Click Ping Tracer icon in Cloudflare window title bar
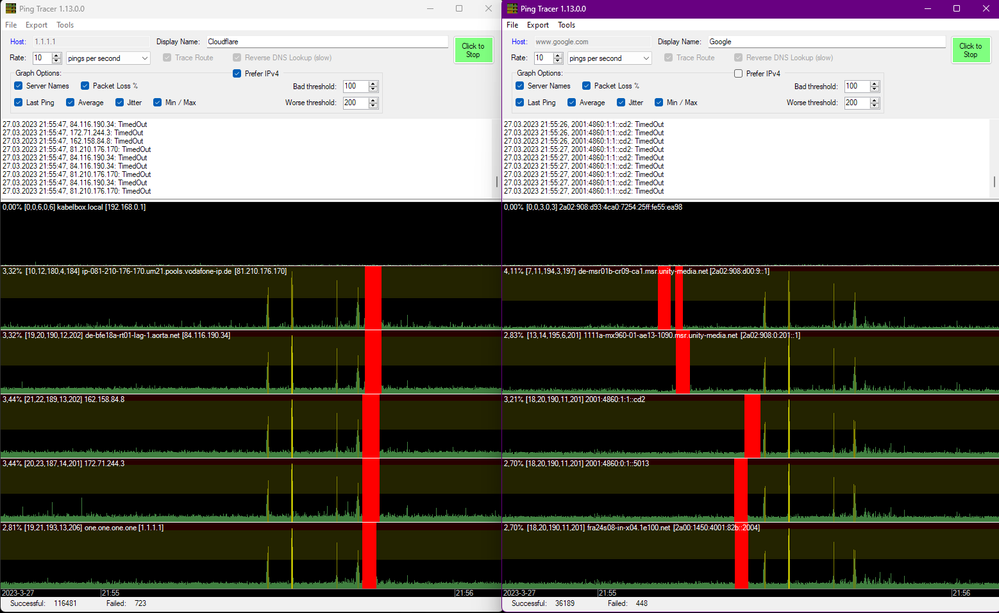The width and height of the screenshot is (999, 613). click(10, 8)
